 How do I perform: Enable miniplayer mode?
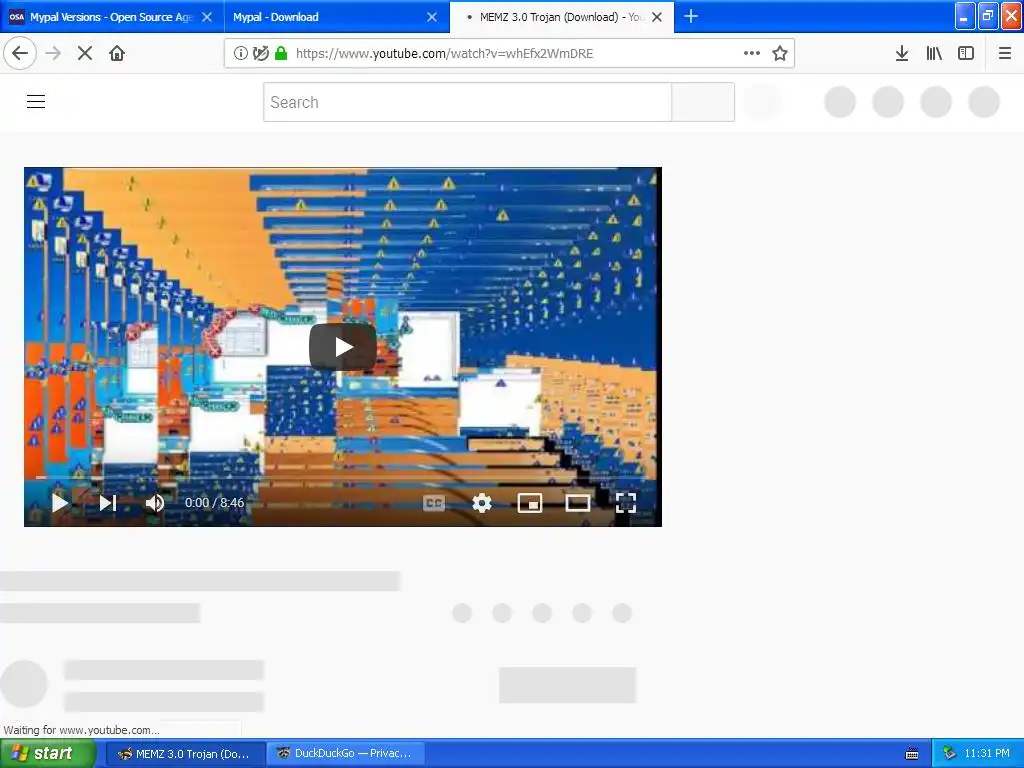530,503
